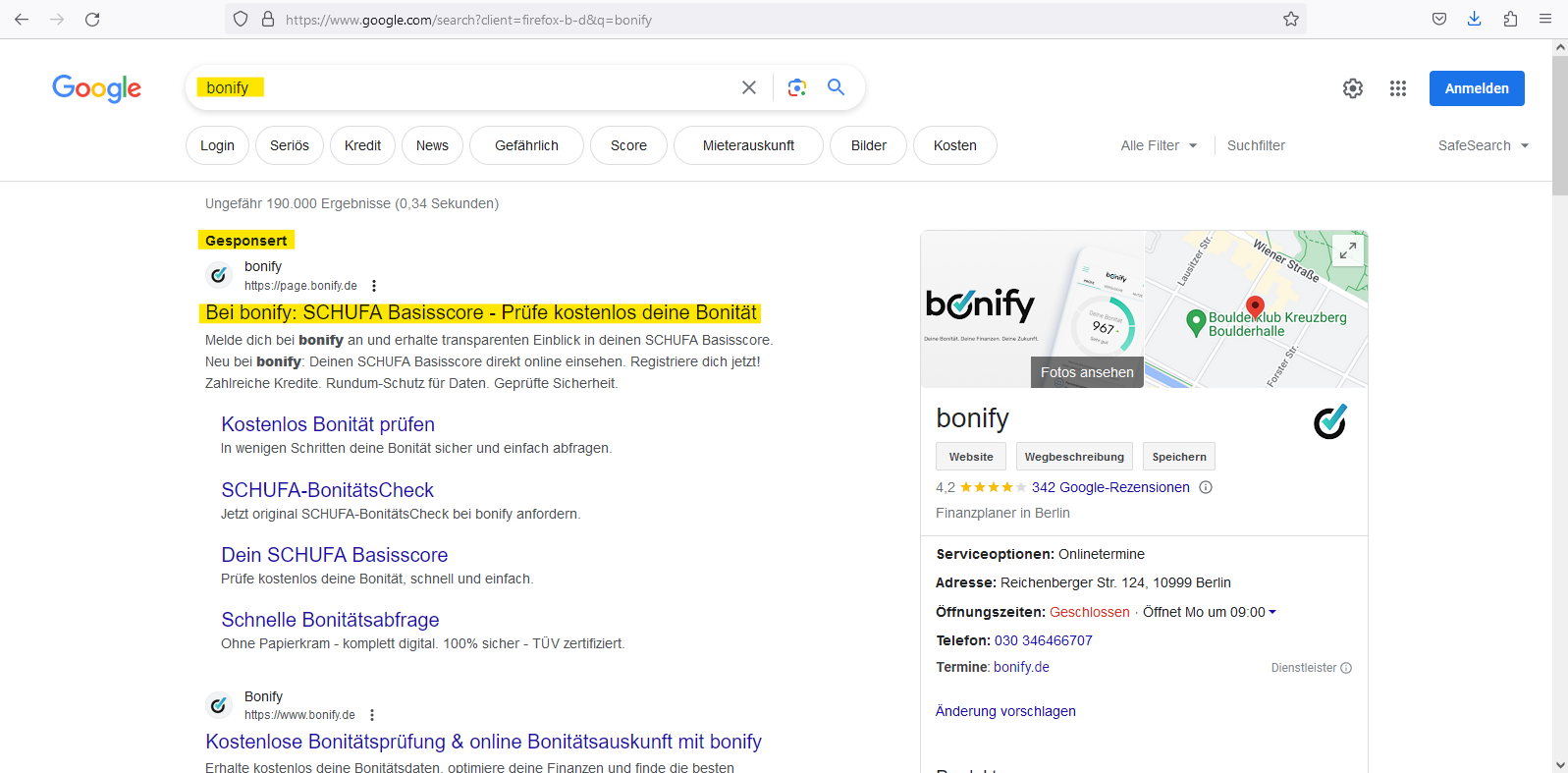Expand the Alle Filter dropdown
This screenshot has width=1568, height=773.
1159,145
